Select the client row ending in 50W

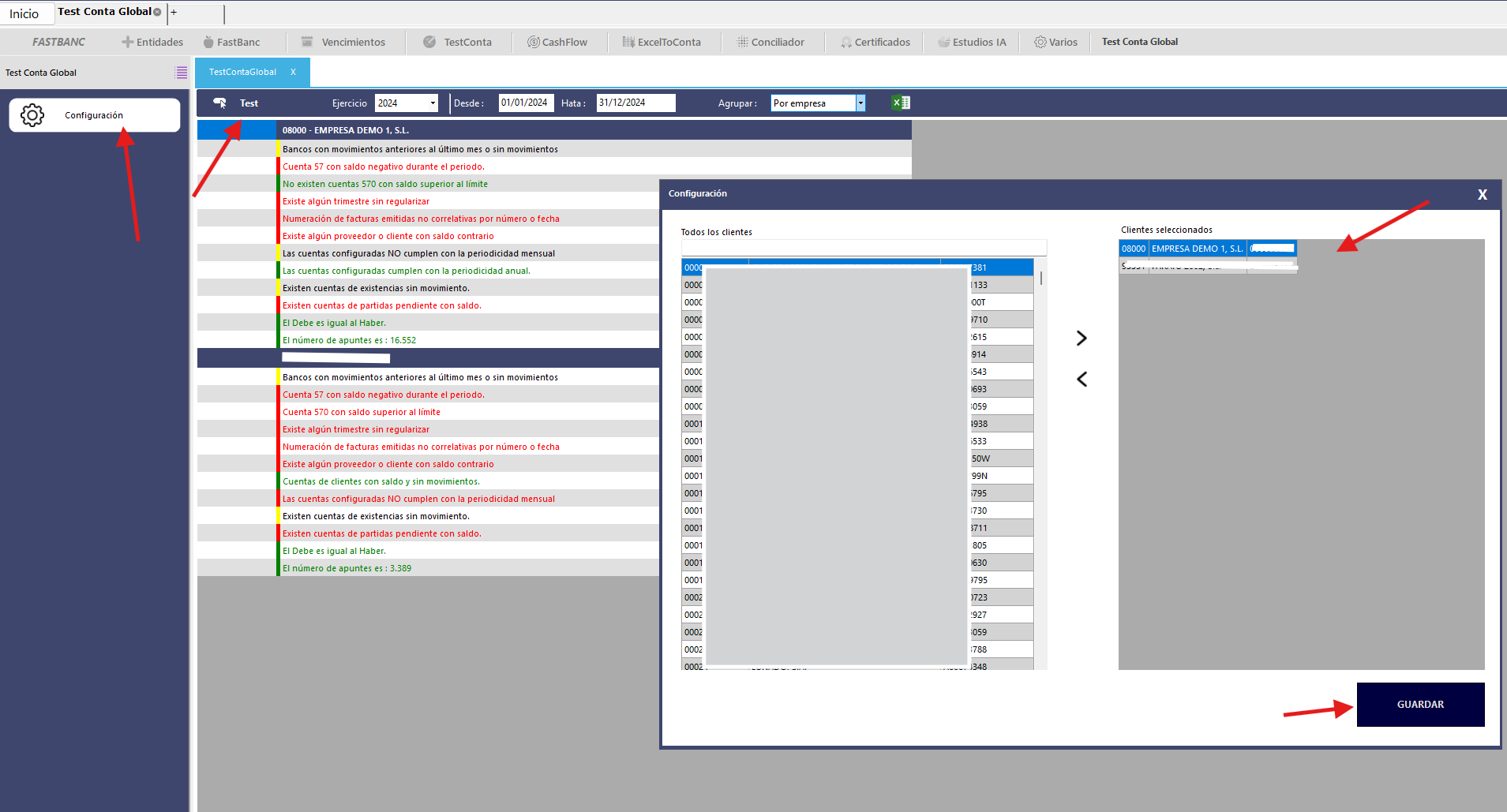[x=857, y=458]
